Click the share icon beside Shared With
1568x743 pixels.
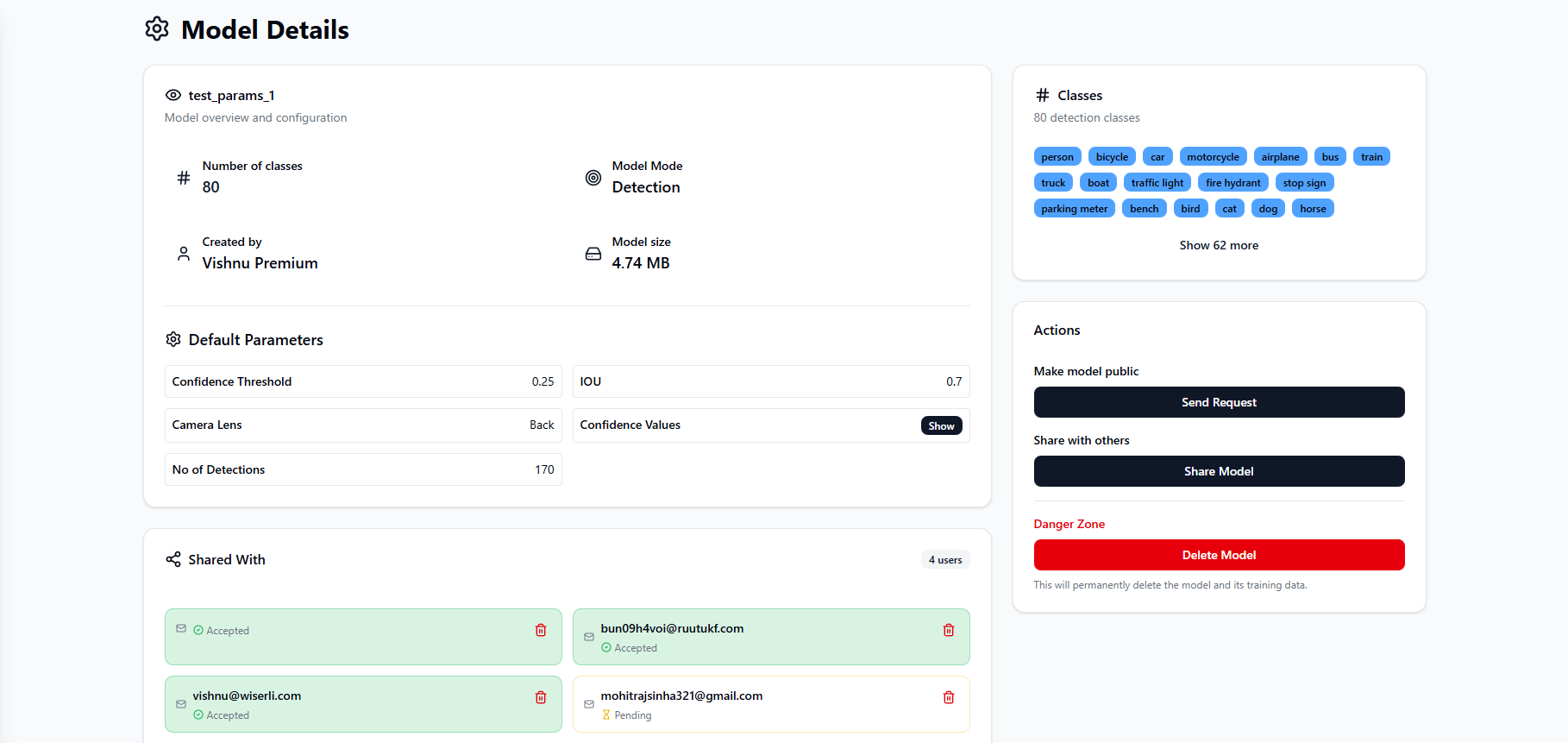[x=173, y=559]
